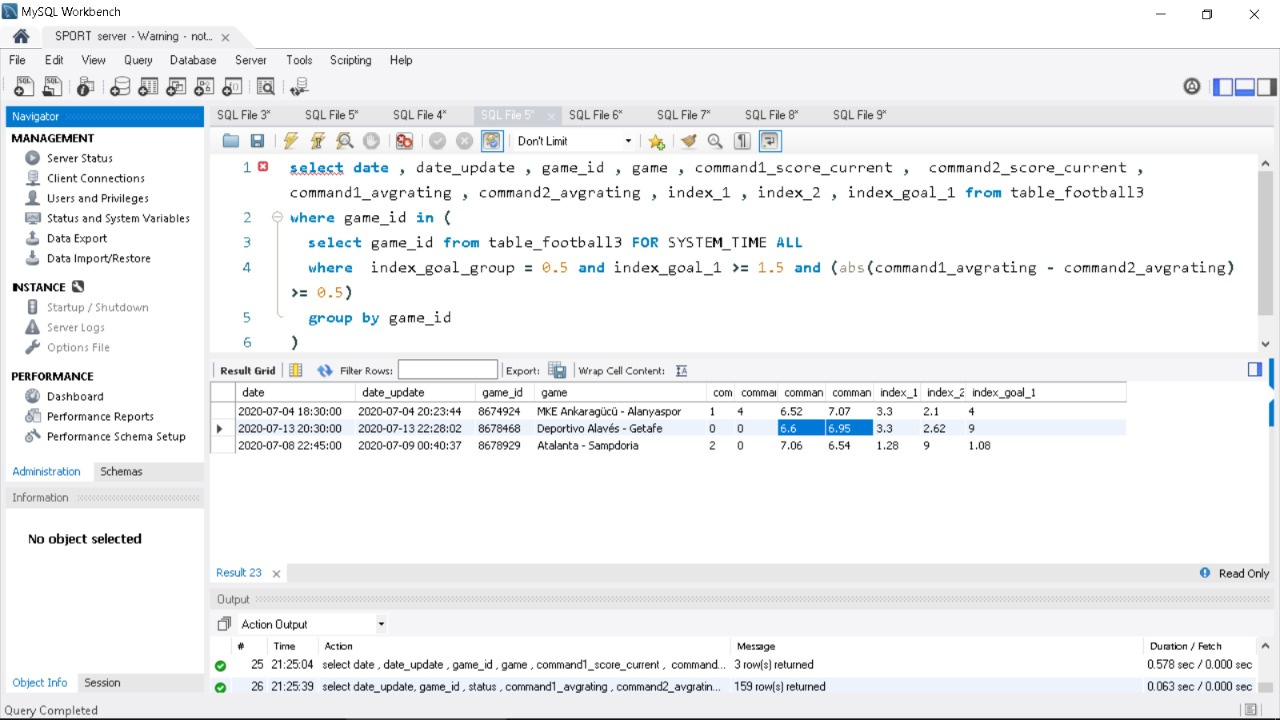Toggle word wrap in editor
The width and height of the screenshot is (1280, 720).
(x=770, y=141)
